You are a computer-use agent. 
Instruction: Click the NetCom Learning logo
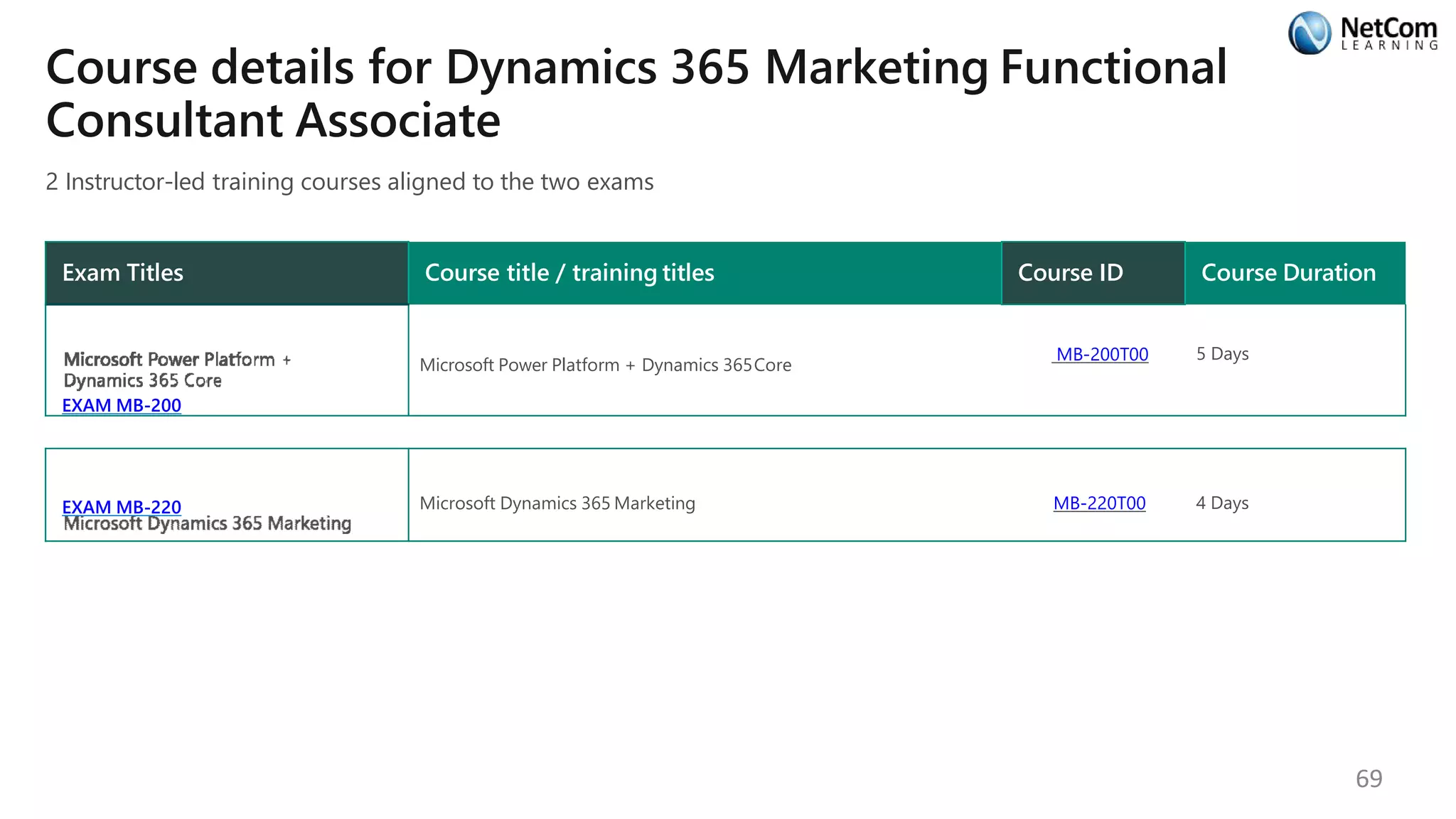[x=1363, y=33]
